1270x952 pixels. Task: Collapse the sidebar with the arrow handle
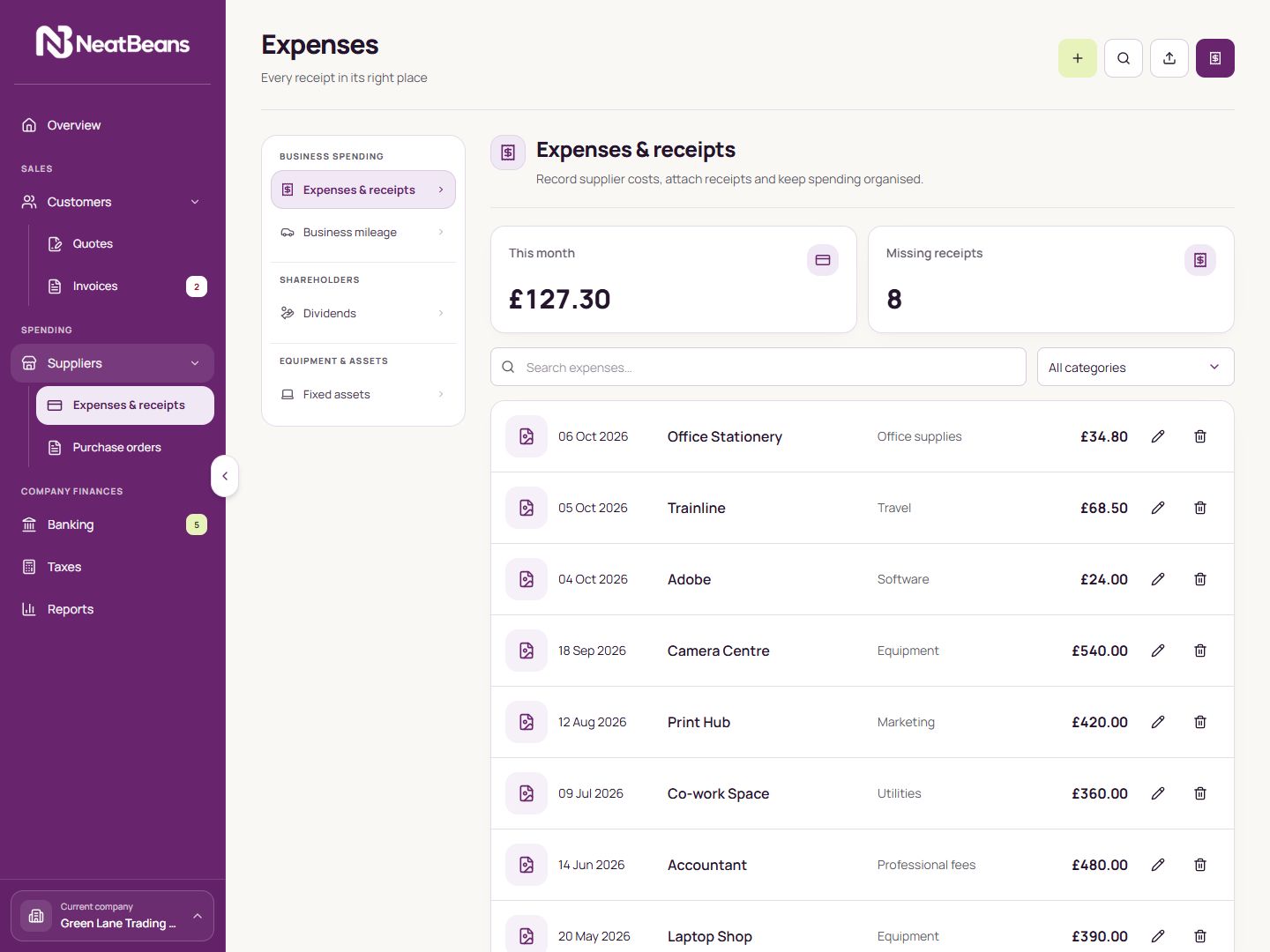[x=225, y=476]
